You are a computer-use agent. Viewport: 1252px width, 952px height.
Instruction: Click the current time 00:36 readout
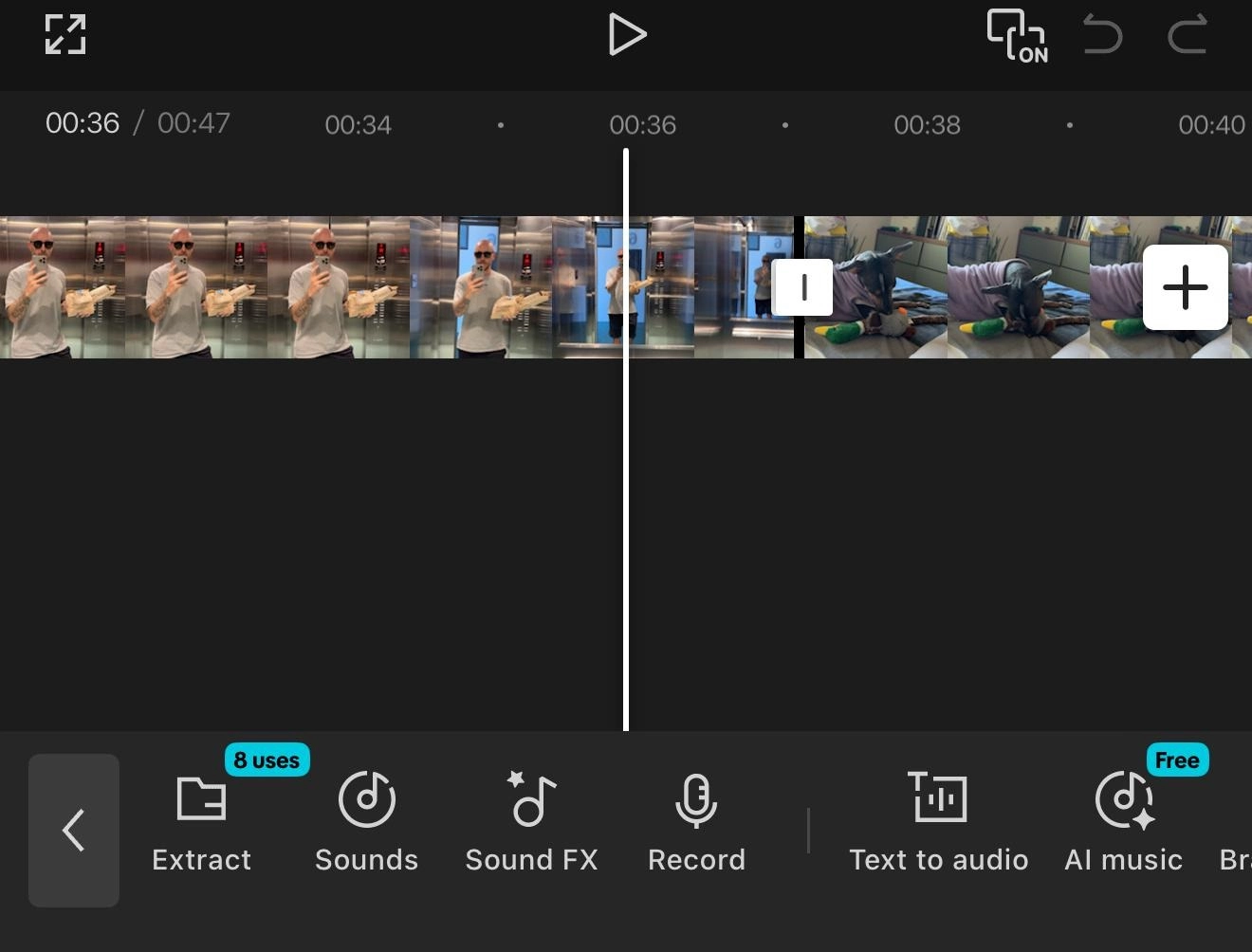pyautogui.click(x=83, y=123)
